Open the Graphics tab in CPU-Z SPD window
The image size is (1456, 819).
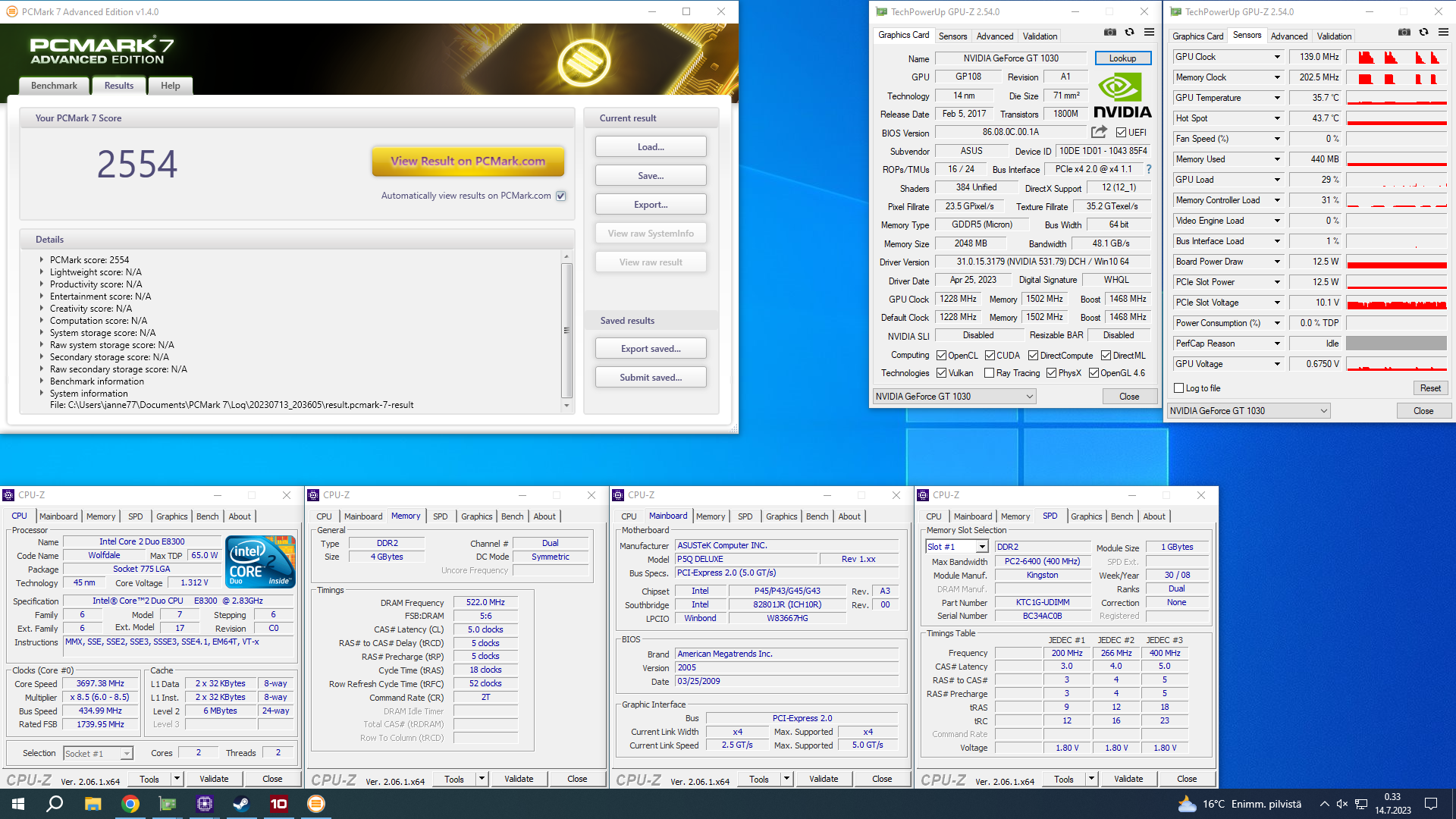pos(1086,516)
